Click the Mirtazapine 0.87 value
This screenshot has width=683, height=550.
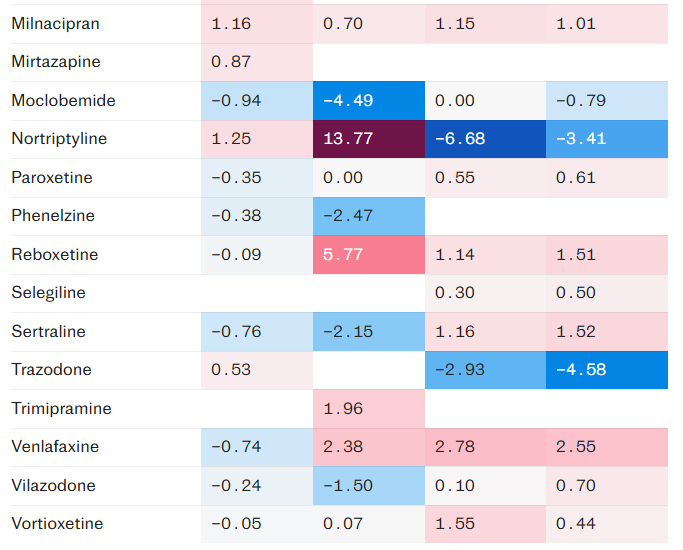pyautogui.click(x=231, y=62)
